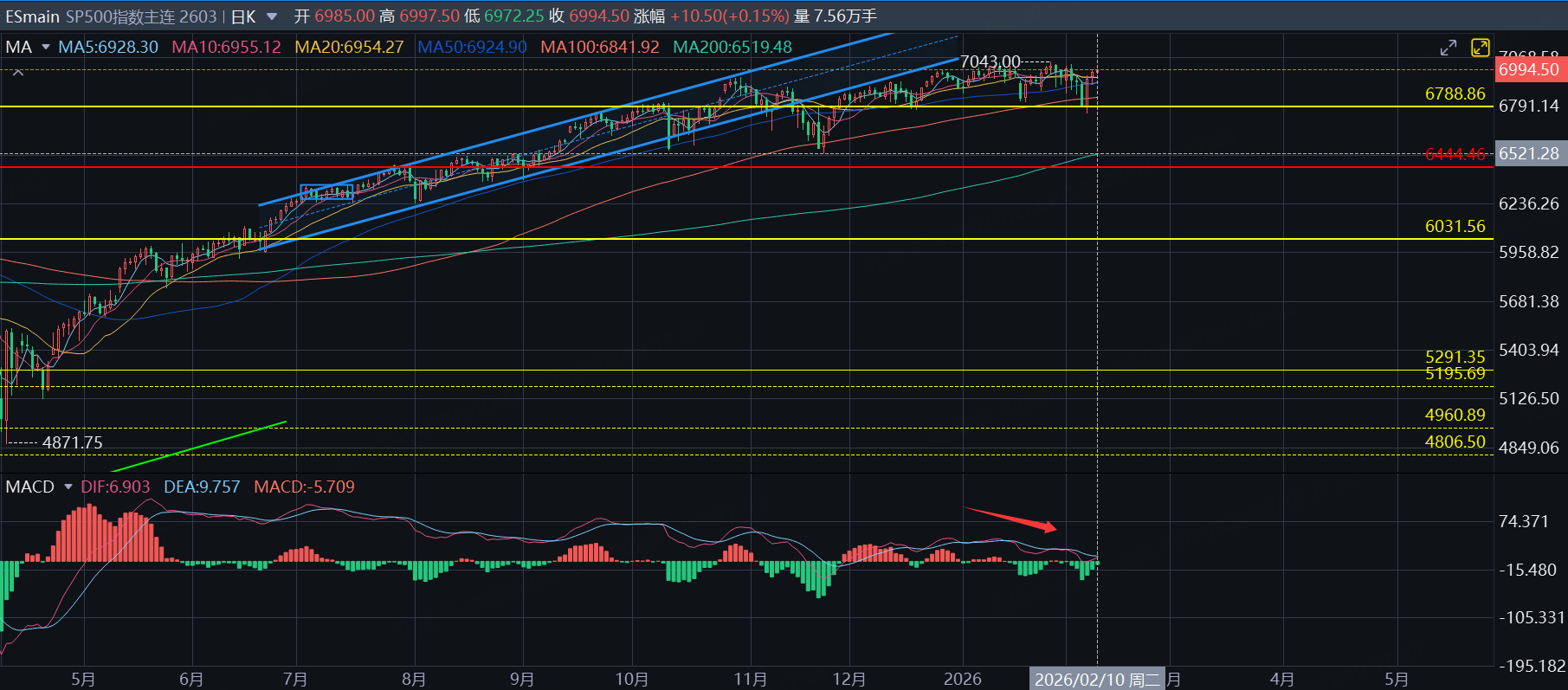Open the MACD indicator dropdown arrow
1568x690 pixels.
[x=68, y=487]
